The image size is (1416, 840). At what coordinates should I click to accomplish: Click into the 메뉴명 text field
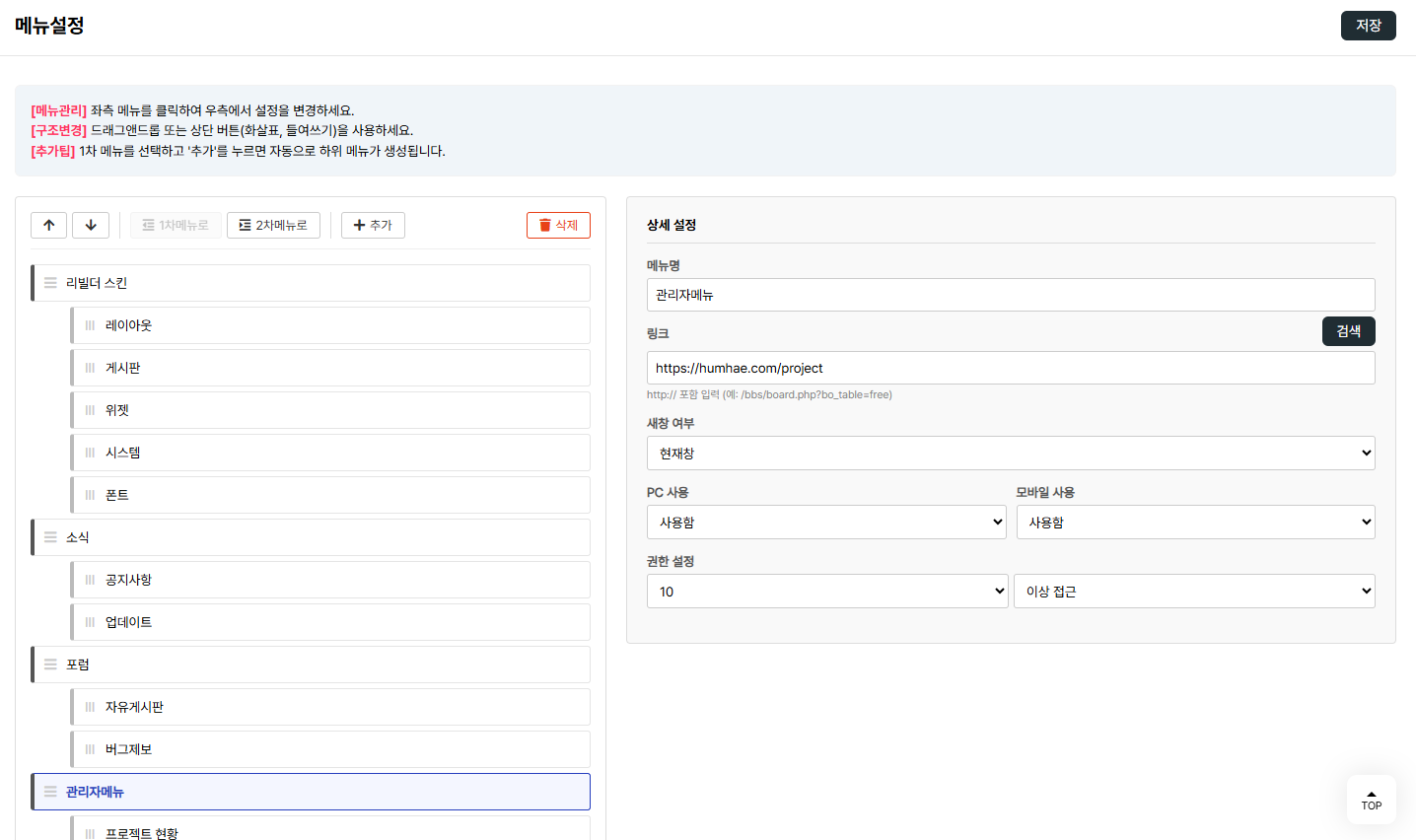coord(1010,295)
